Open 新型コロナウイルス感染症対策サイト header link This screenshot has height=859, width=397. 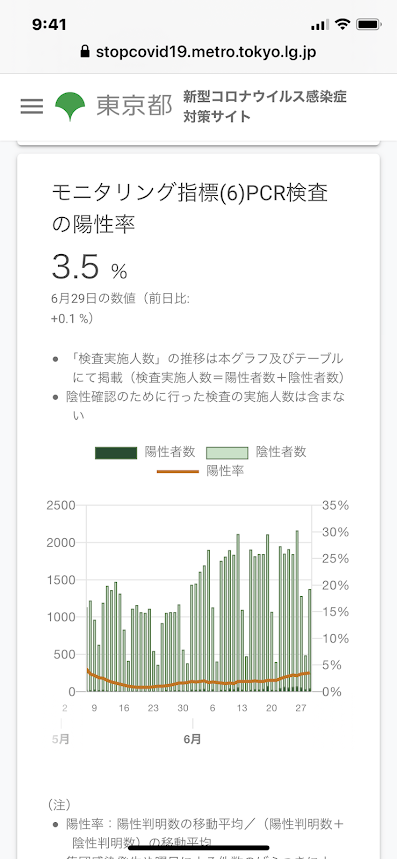(265, 106)
